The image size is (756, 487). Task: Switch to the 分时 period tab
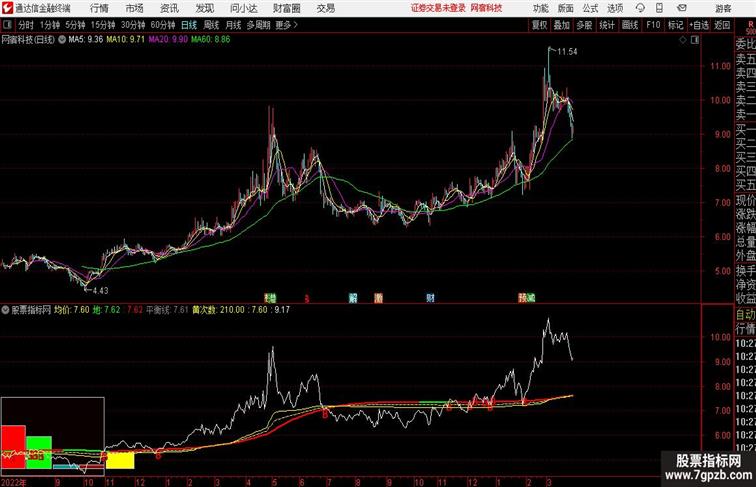click(x=26, y=25)
